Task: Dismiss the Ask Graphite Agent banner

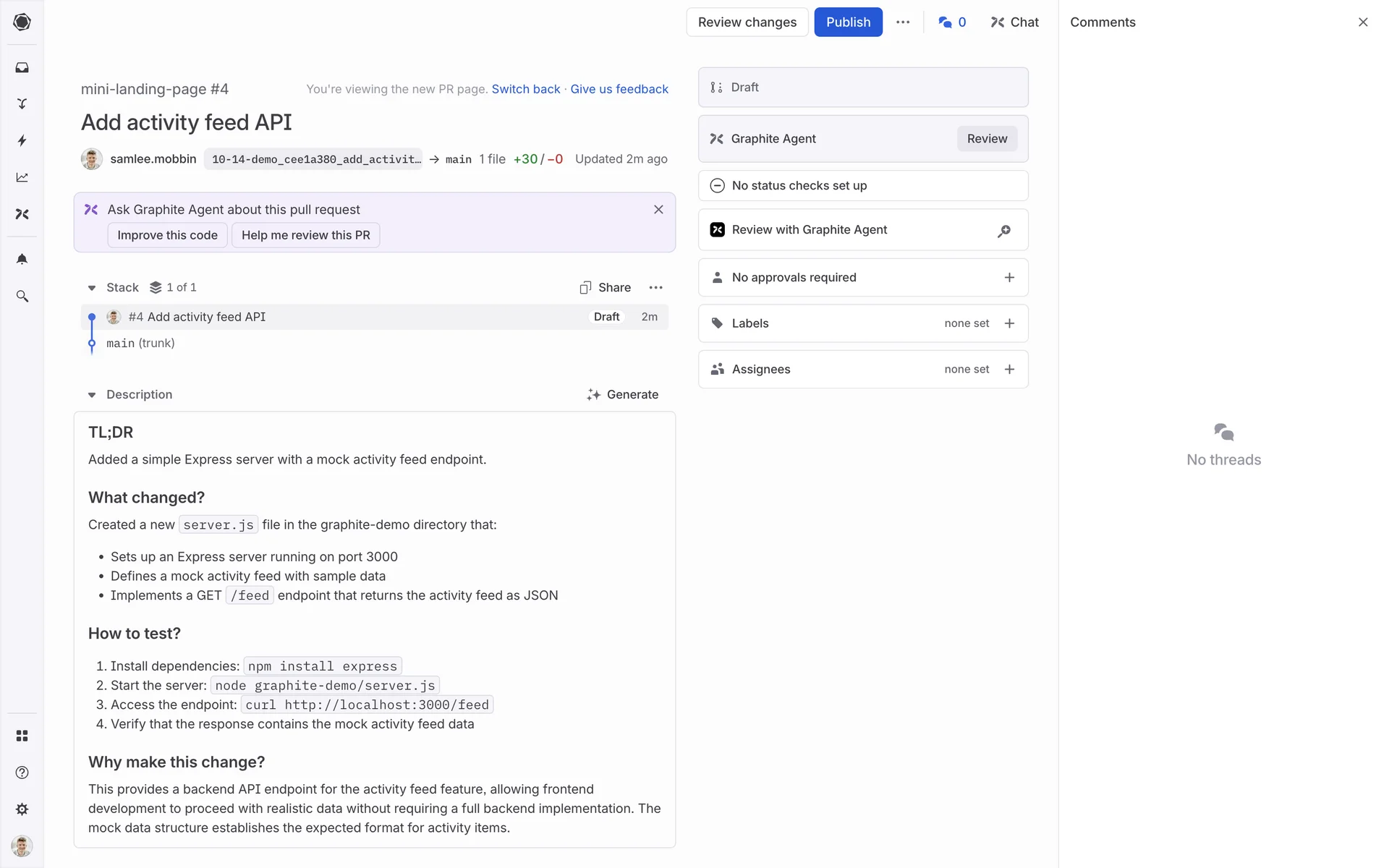Action: 658,210
